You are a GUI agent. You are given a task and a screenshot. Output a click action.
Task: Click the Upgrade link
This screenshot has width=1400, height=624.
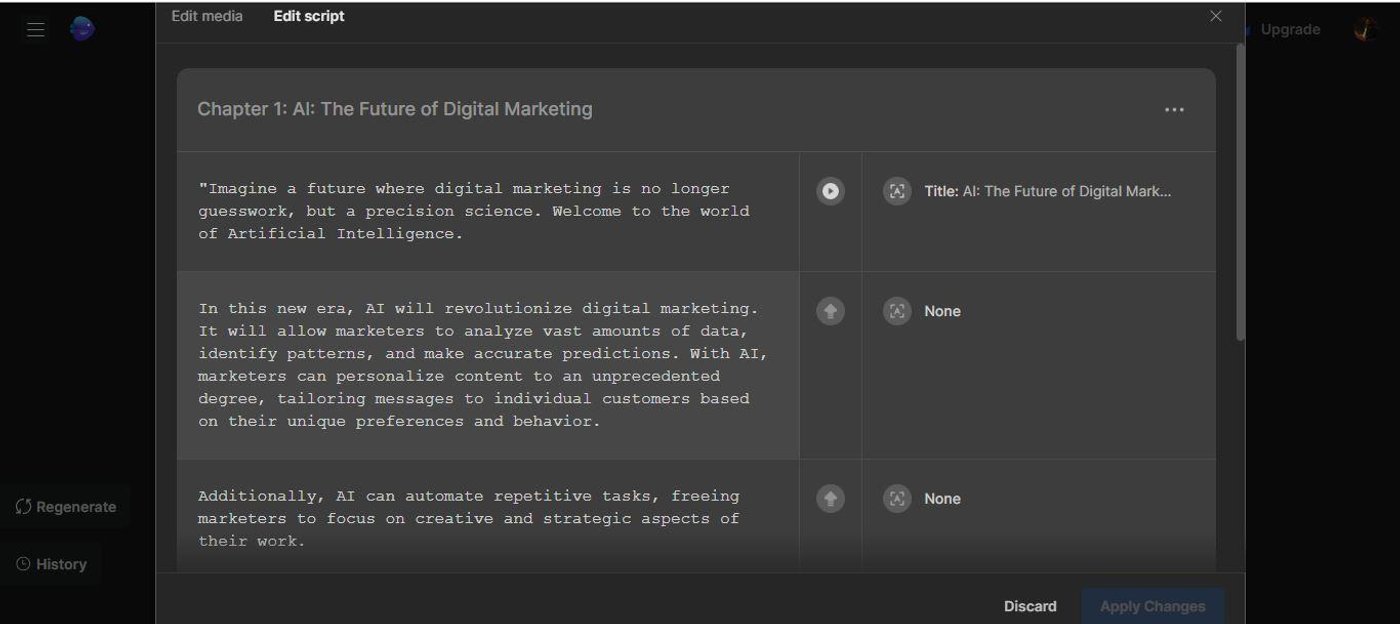click(x=1290, y=30)
